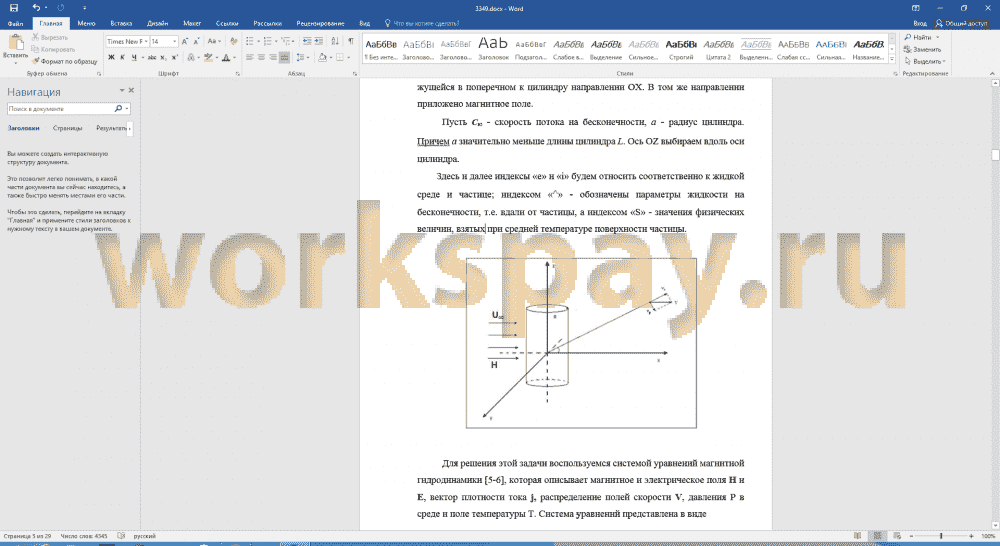Click Replace (Заменить) in Editing group
This screenshot has height=546, width=1000.
(922, 49)
